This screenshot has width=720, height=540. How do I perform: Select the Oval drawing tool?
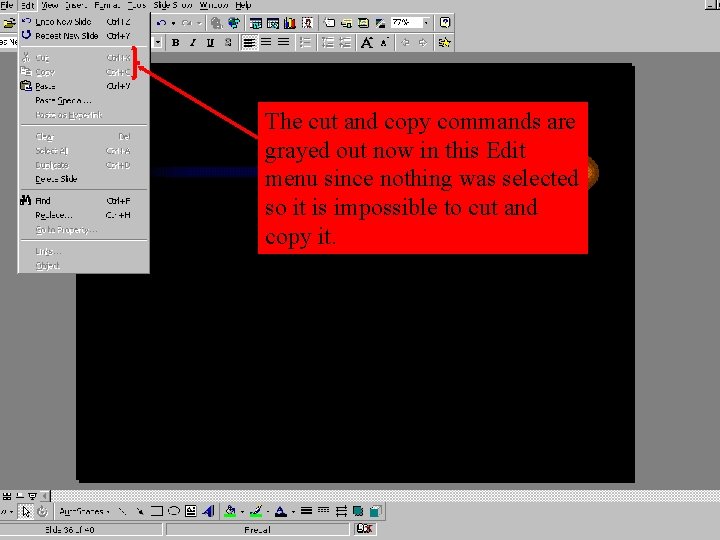point(174,511)
